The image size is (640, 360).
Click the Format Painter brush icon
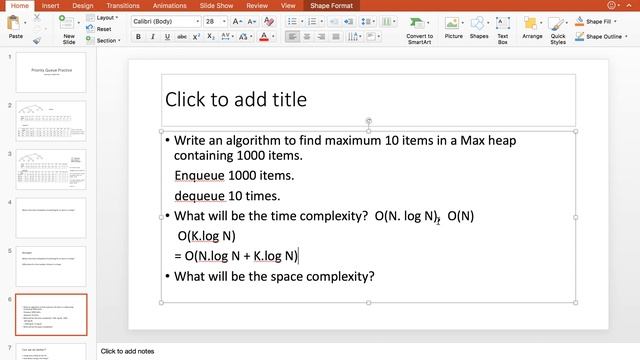pos(37,40)
